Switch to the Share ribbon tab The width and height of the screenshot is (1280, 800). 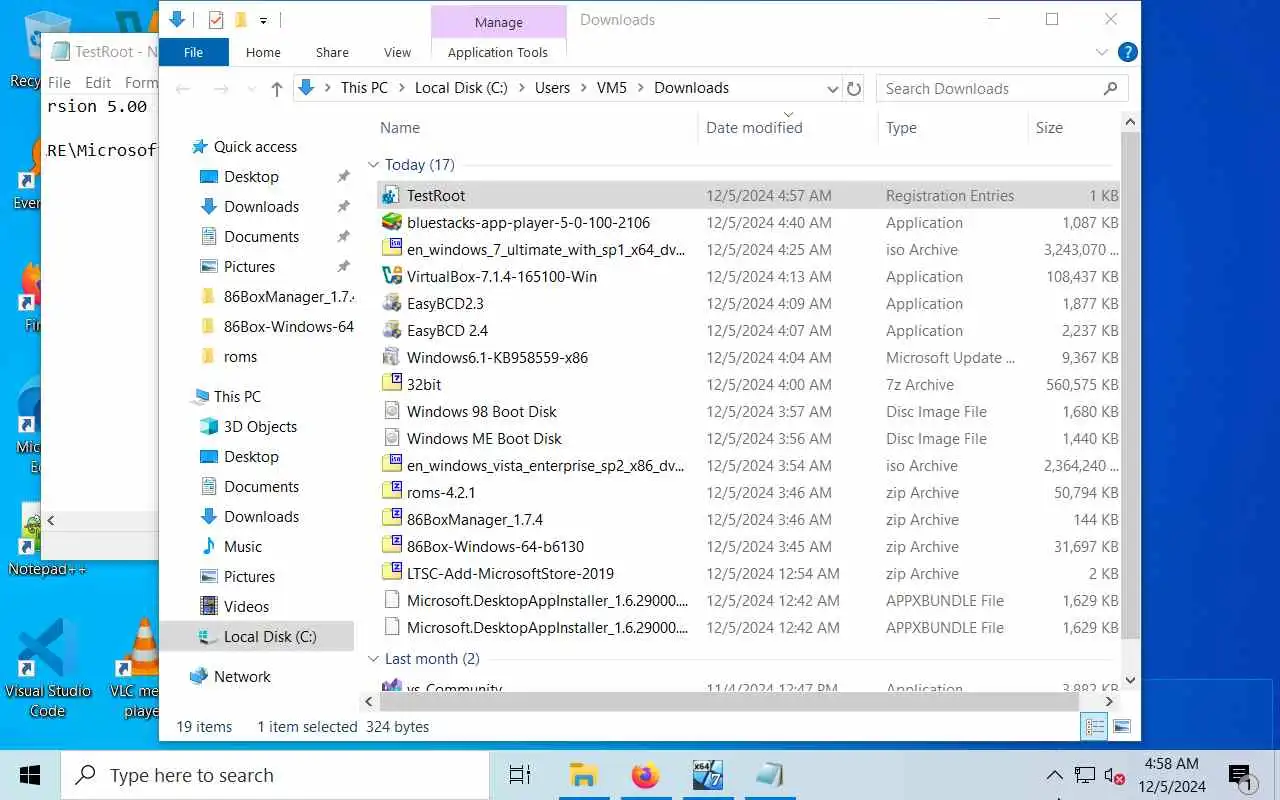point(332,52)
